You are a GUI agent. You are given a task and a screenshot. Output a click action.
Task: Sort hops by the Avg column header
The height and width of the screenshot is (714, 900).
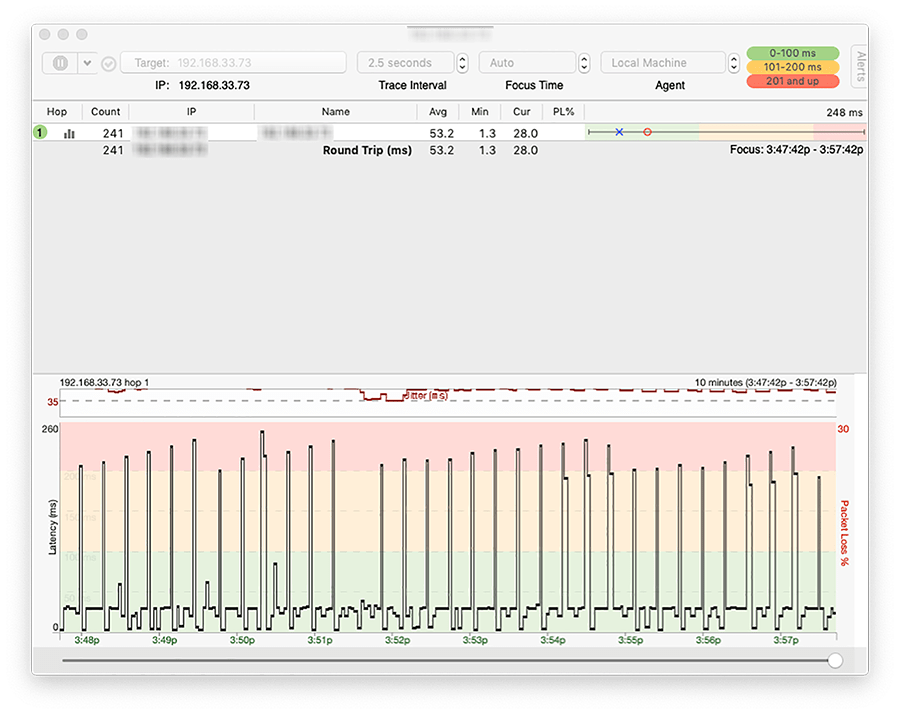point(438,111)
